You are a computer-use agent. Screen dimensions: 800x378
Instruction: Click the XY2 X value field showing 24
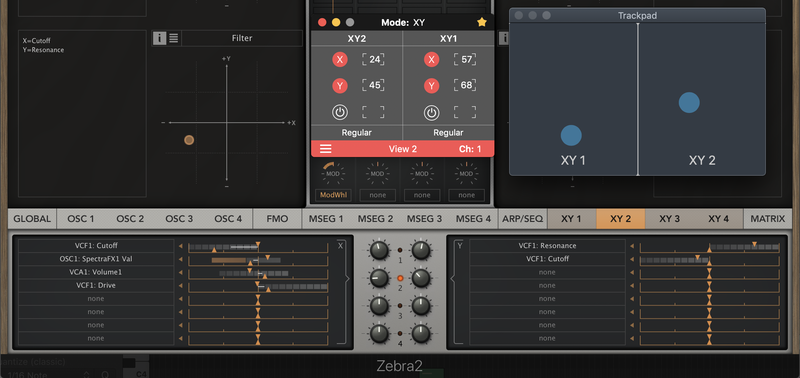tap(373, 60)
